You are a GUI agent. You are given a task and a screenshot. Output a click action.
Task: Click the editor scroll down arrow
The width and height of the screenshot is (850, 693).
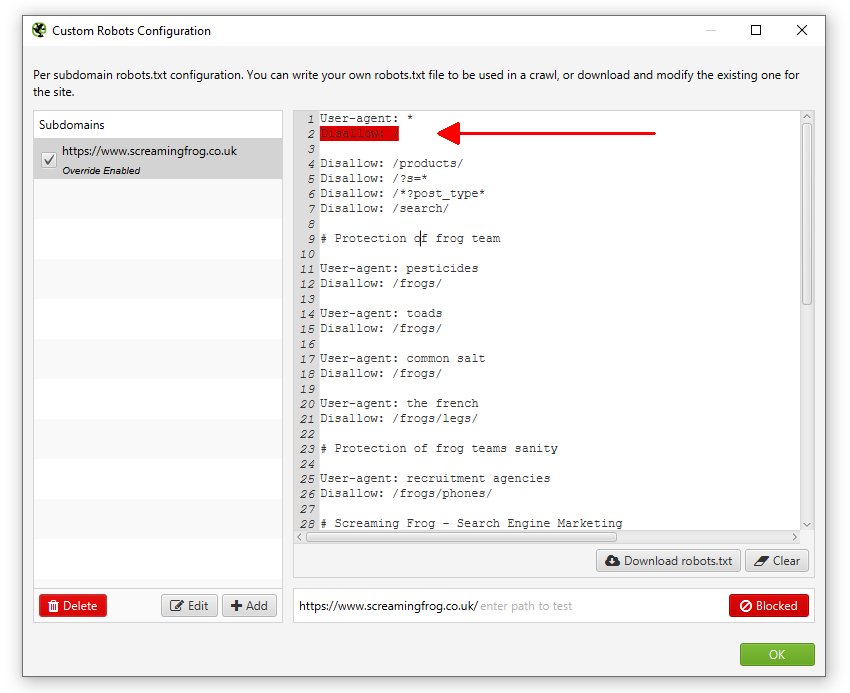(807, 524)
